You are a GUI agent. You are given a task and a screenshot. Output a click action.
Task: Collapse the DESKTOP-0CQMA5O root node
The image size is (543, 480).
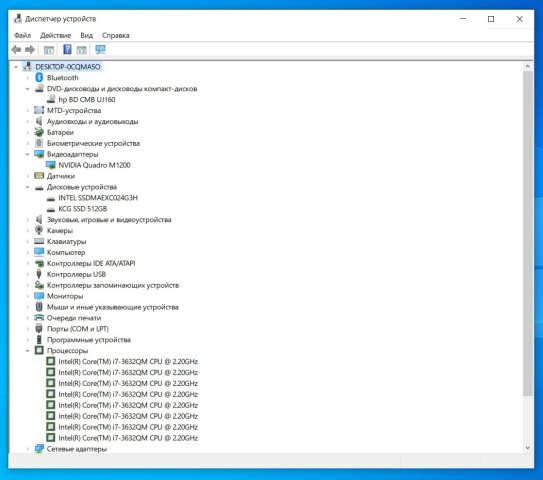tap(16, 67)
